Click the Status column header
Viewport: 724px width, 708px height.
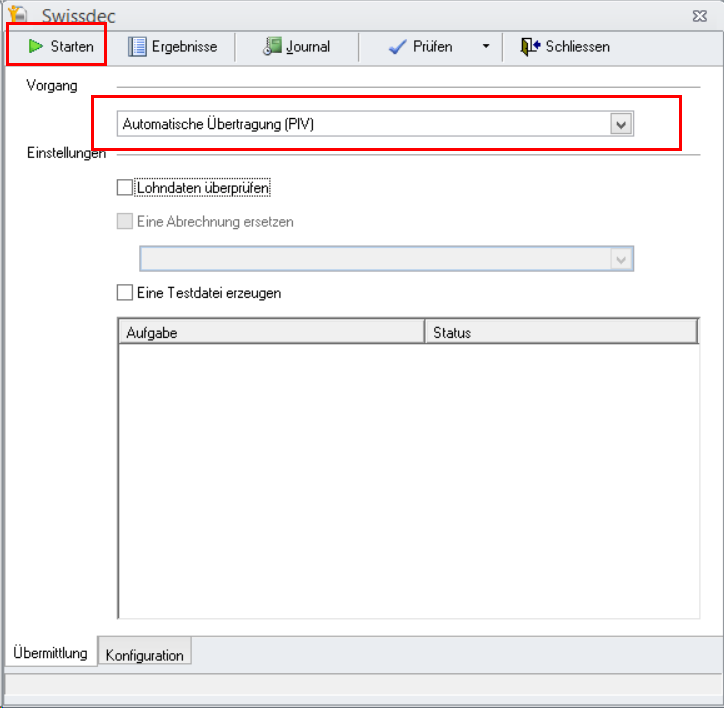point(561,332)
